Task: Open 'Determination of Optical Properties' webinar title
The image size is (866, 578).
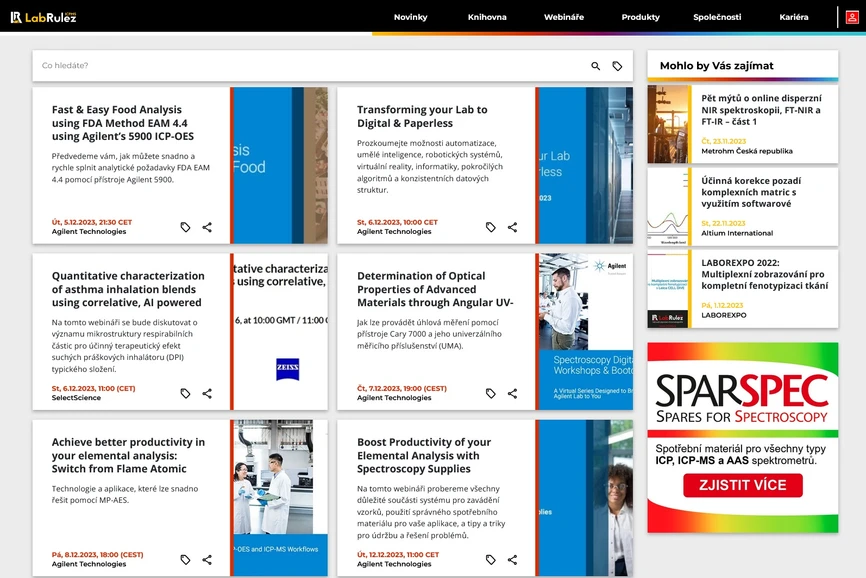Action: coord(435,289)
